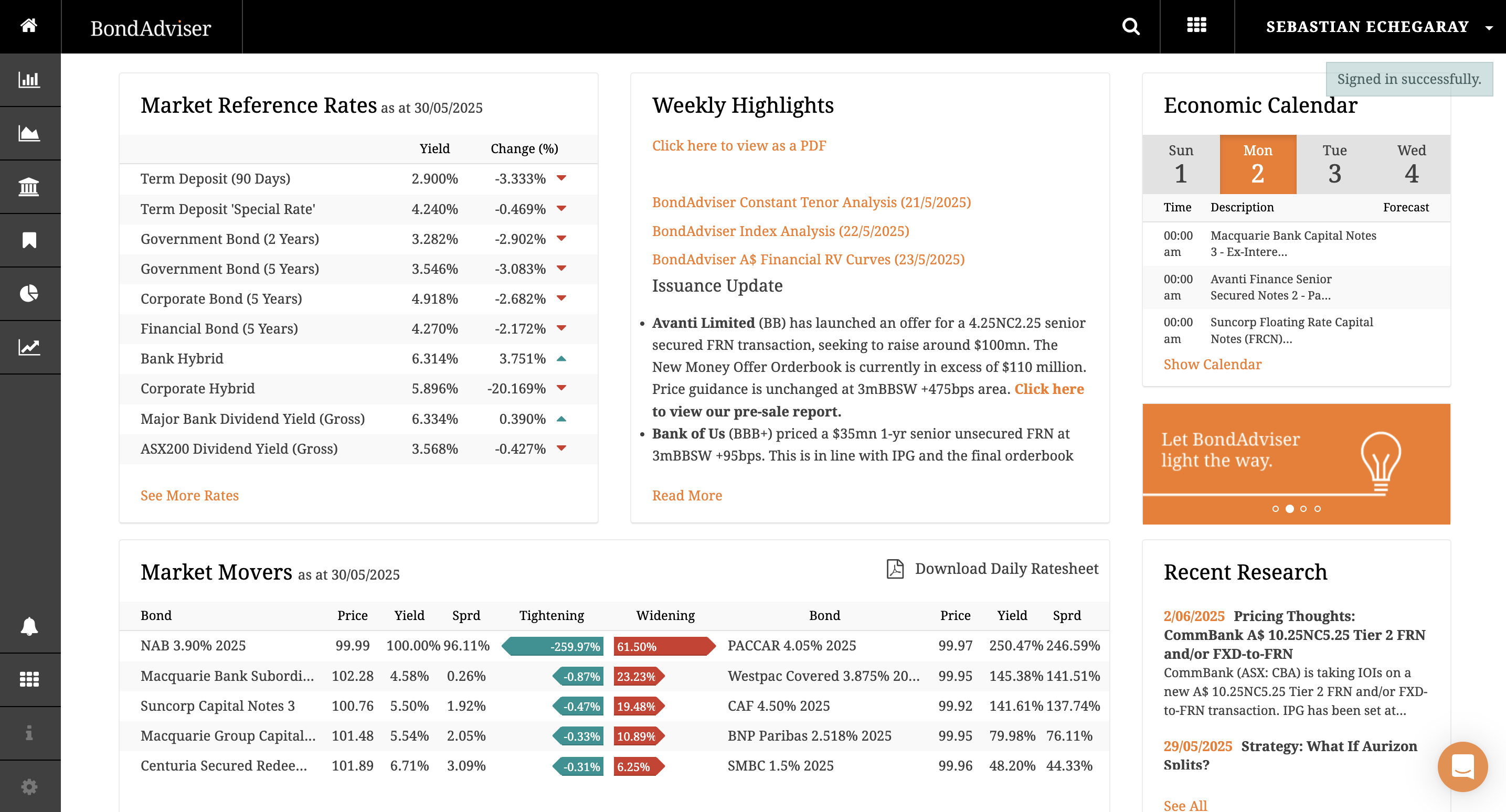Open Strategy: What If Aurizon Splits article
This screenshot has width=1506, height=812.
pos(1290,755)
